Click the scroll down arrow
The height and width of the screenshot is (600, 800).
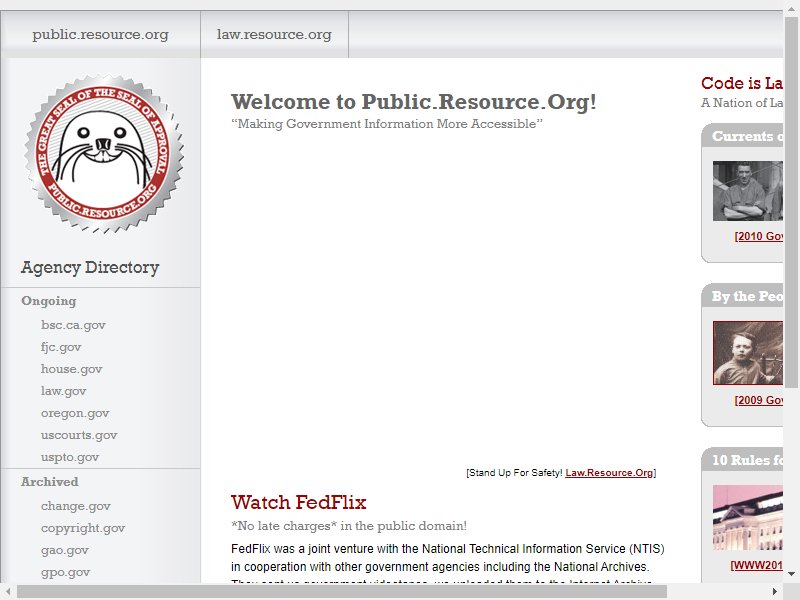(x=791, y=574)
